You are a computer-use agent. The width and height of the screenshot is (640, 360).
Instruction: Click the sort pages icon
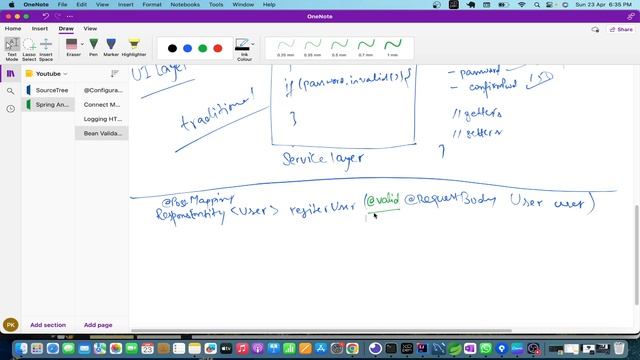point(114,73)
